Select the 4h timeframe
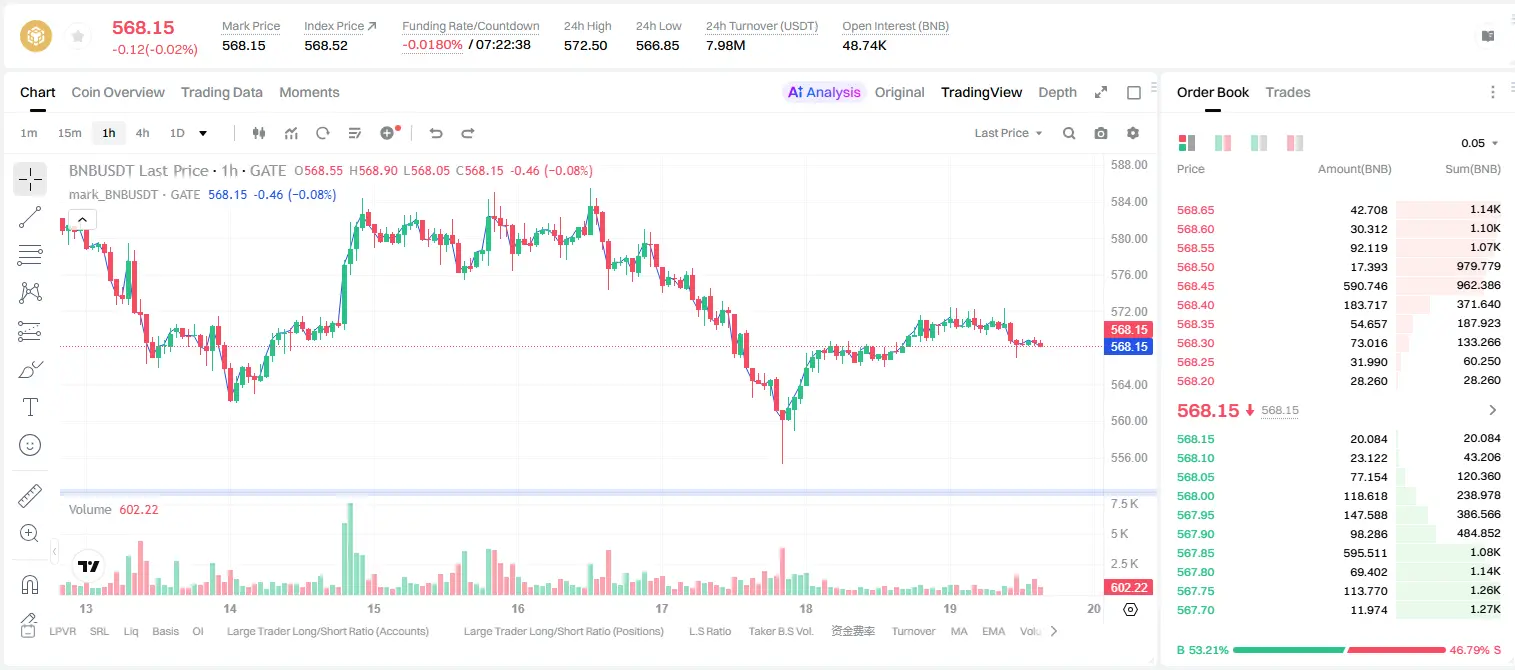 coord(143,133)
